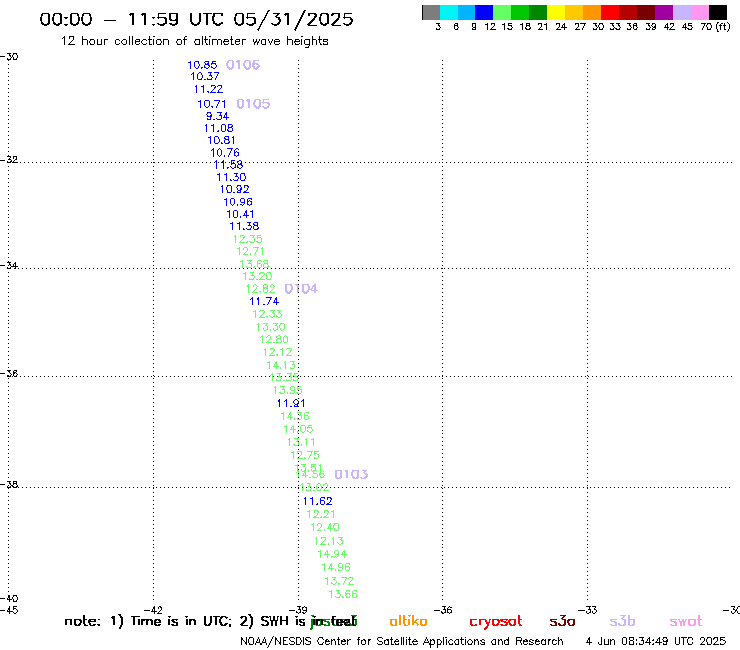
Task: Click the black 70 ft legend swatch
Action: tap(718, 12)
